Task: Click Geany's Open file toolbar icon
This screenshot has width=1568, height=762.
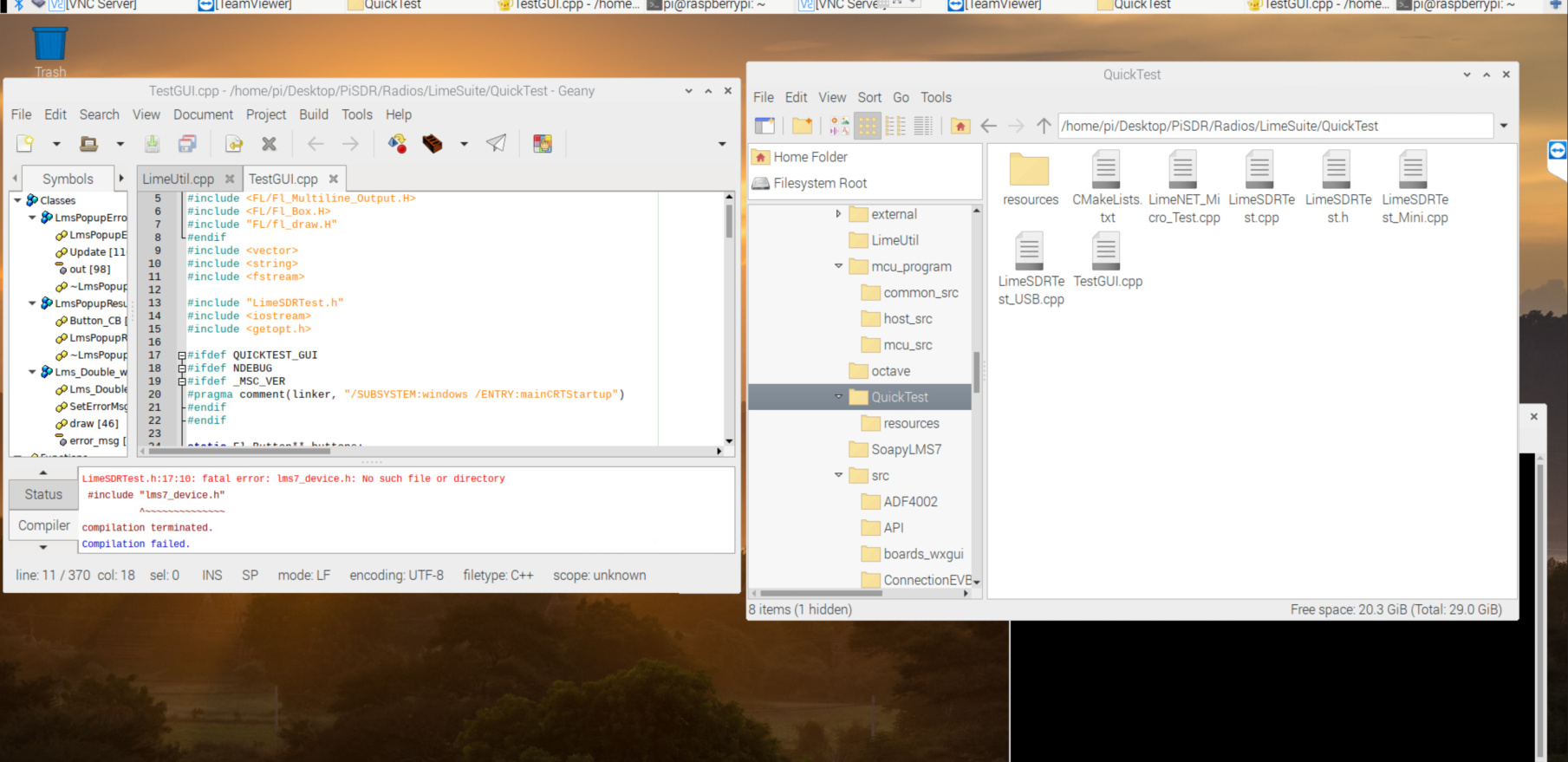Action: click(x=88, y=144)
